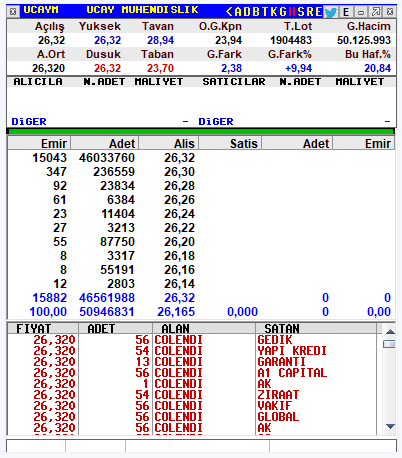
Task: Click the 'D' letter button in title bar
Action: (x=247, y=12)
